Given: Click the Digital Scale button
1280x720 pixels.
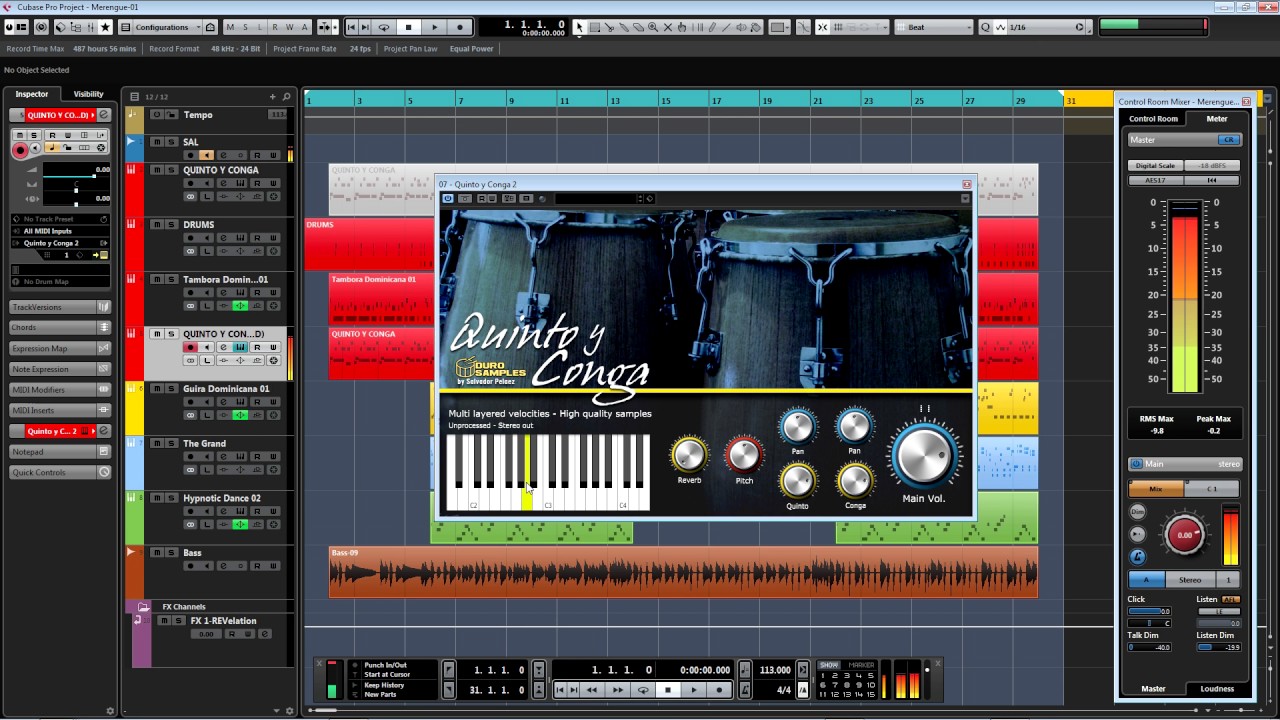Looking at the screenshot, I should (1155, 165).
